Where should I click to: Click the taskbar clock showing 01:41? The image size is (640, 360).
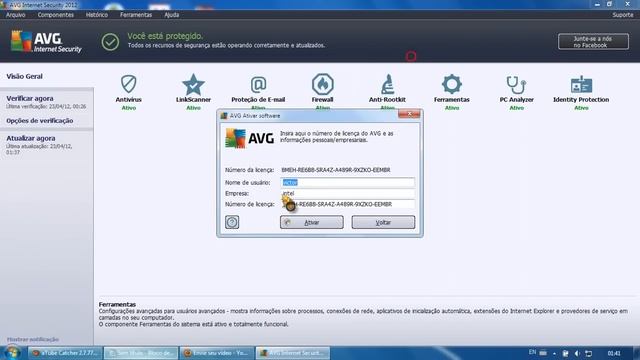coord(614,353)
